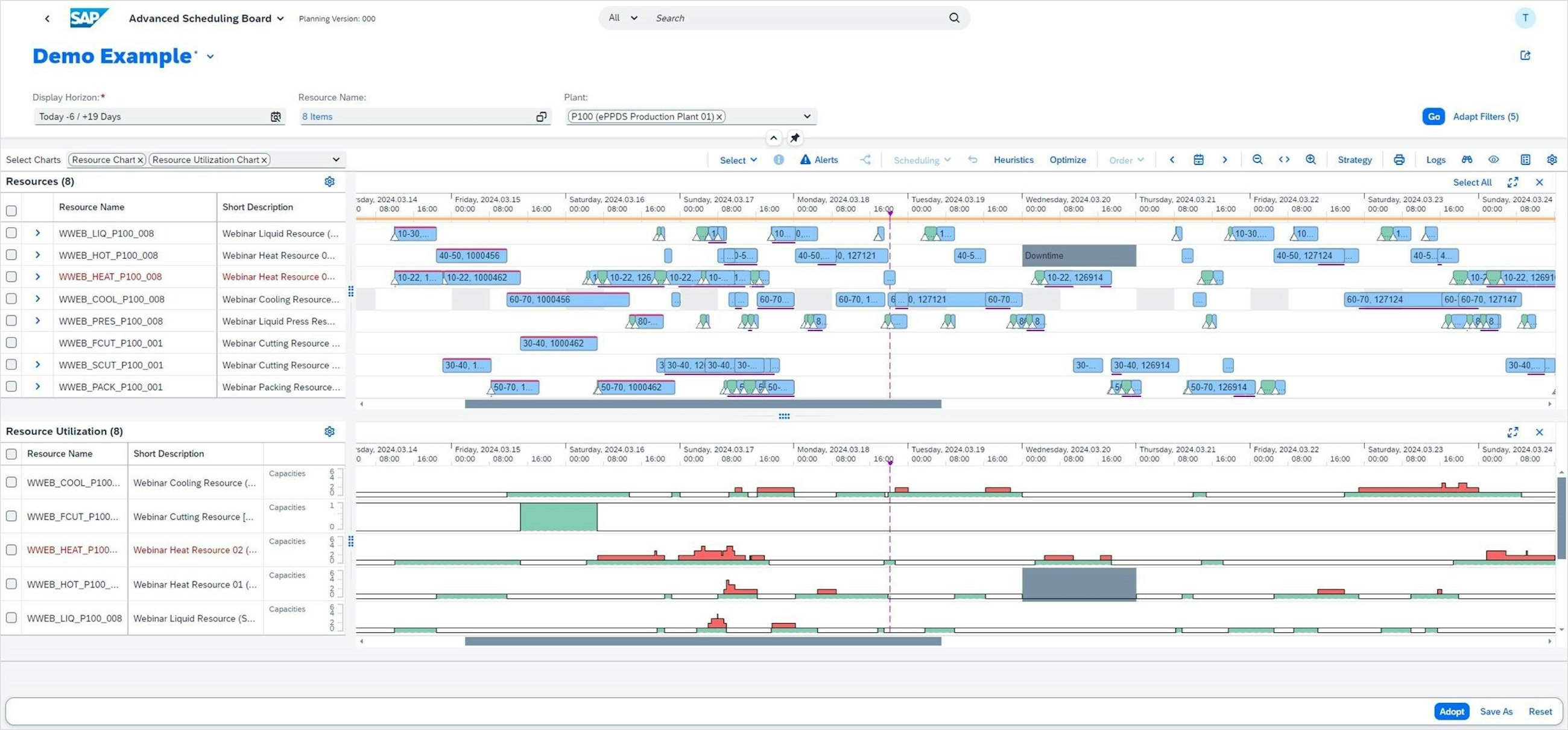Zoom out using the magnifier minus icon

[x=1257, y=159]
